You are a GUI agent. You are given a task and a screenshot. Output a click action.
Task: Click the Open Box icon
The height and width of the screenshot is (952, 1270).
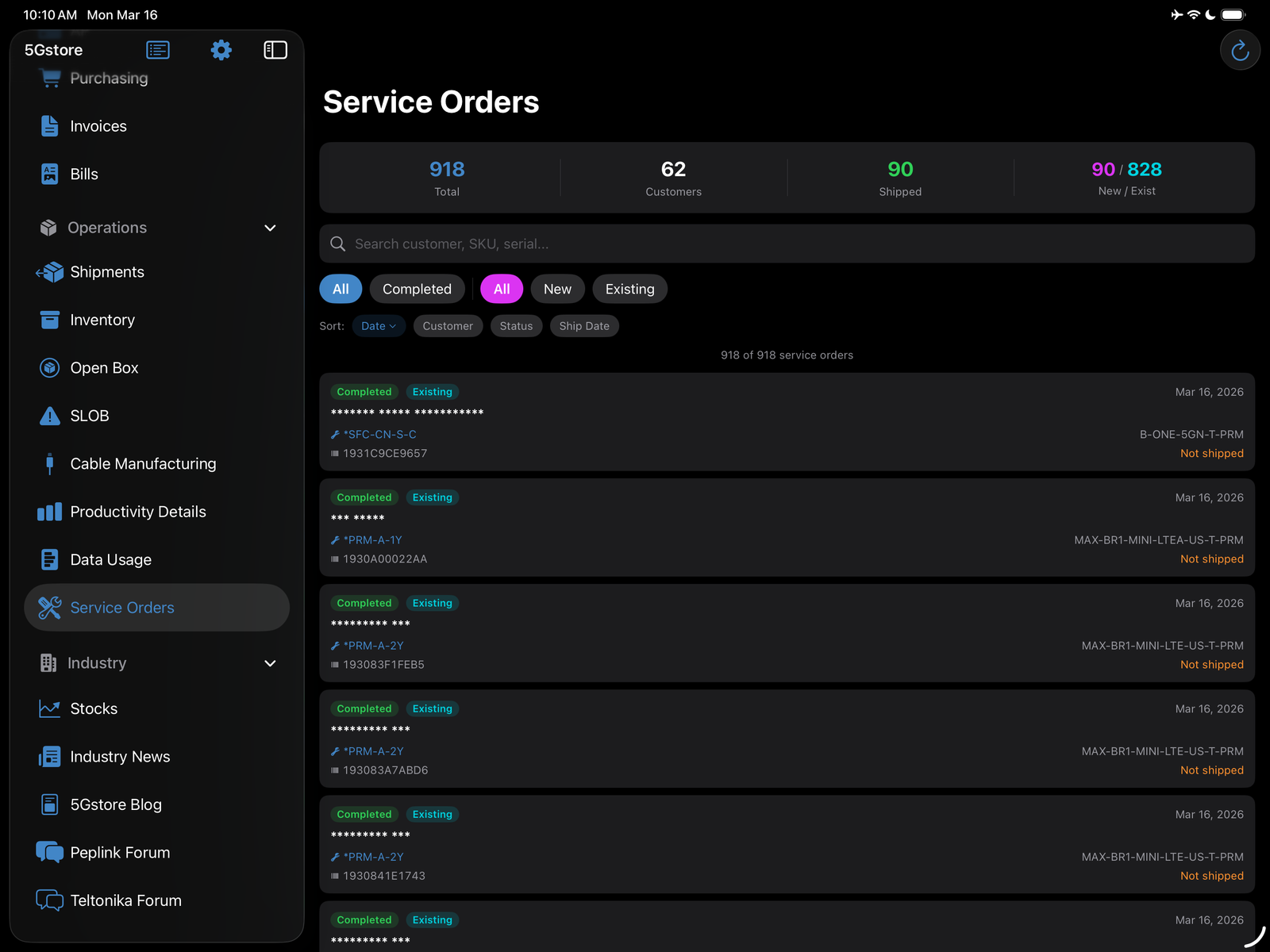click(49, 367)
